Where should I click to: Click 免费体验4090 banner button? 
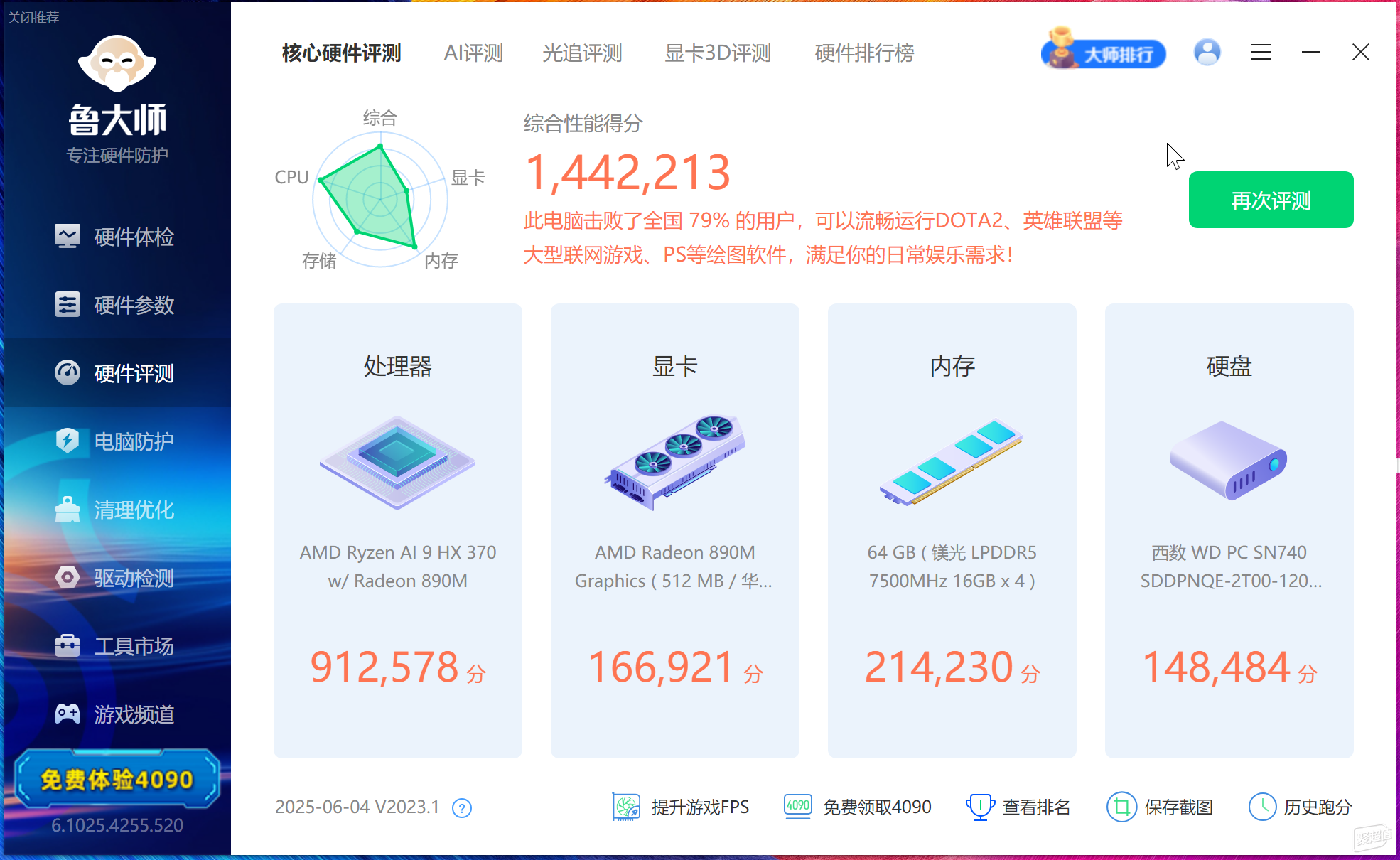click(117, 779)
